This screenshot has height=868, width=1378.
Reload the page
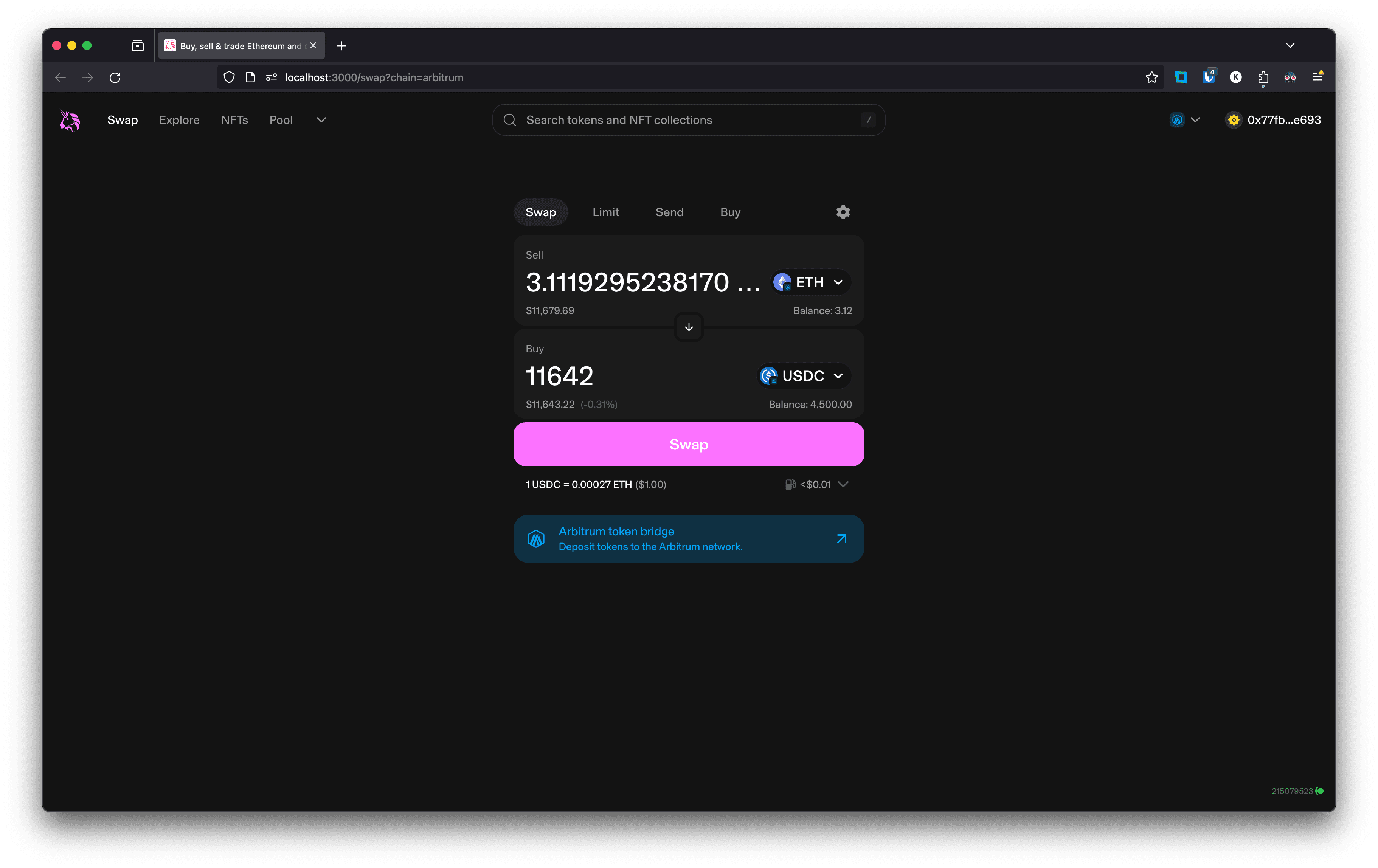(115, 77)
